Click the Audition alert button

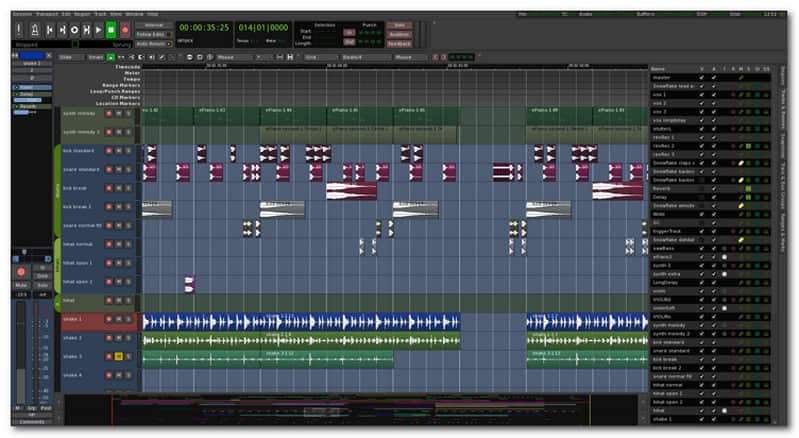point(399,34)
